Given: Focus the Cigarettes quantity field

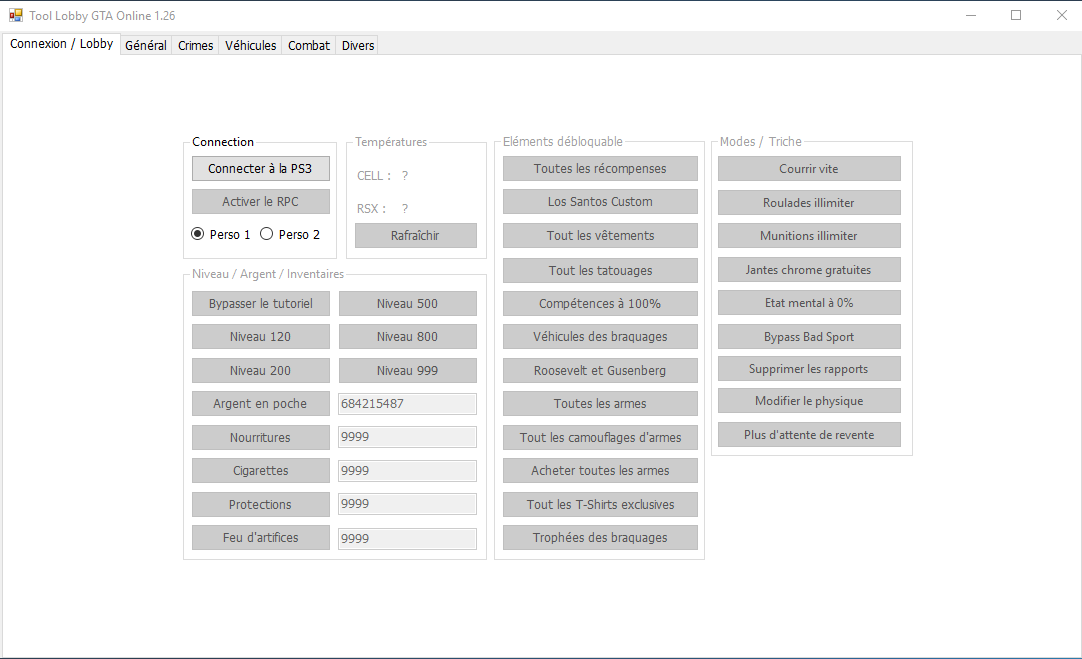Looking at the screenshot, I should pos(407,471).
